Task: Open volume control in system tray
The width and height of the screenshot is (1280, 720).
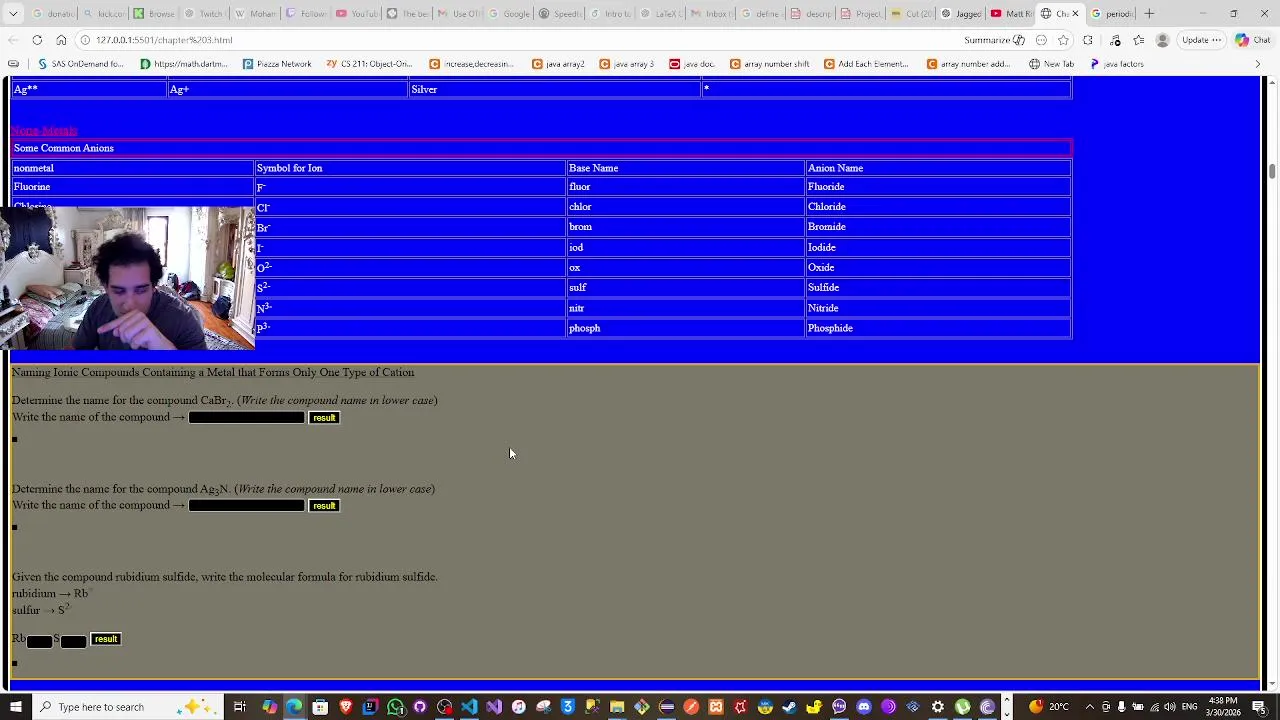Action: click(1169, 707)
